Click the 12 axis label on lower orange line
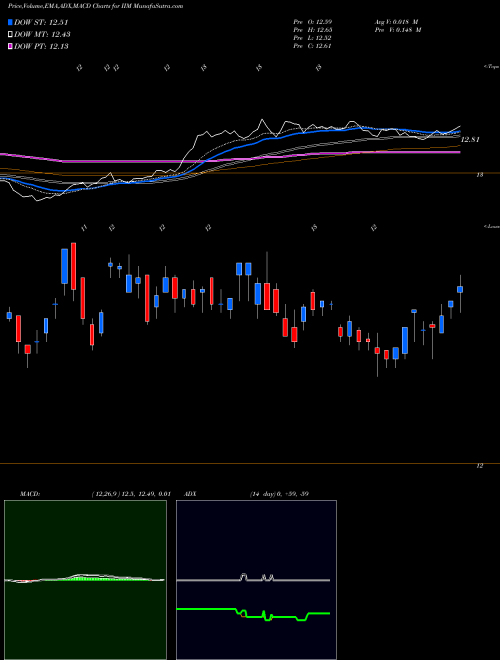Image resolution: width=500 pixels, height=660 pixels. 480,466
